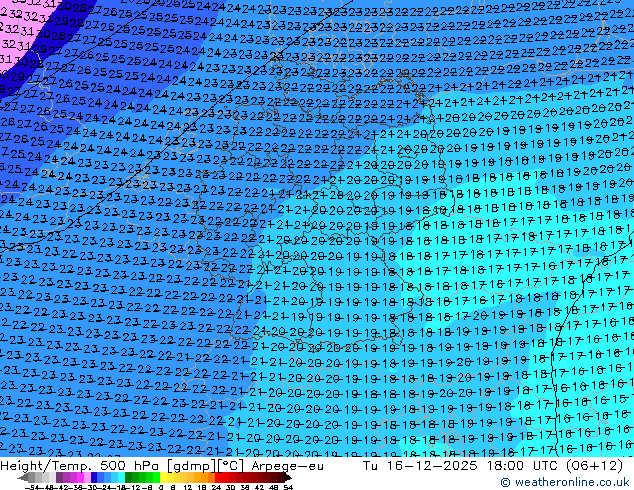Click the Arpege-eu model label
Image resolution: width=634 pixels, height=490 pixels.
(x=287, y=466)
